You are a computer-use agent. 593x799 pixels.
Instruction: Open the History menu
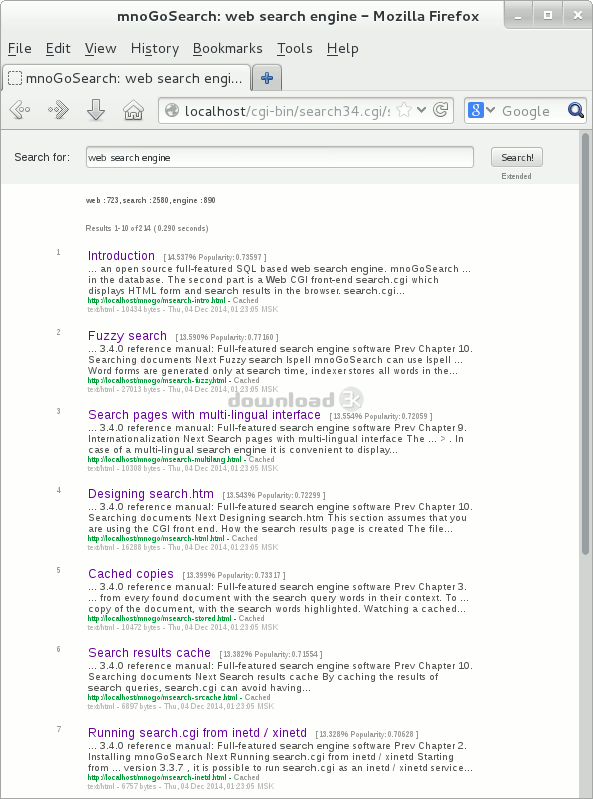(x=155, y=48)
